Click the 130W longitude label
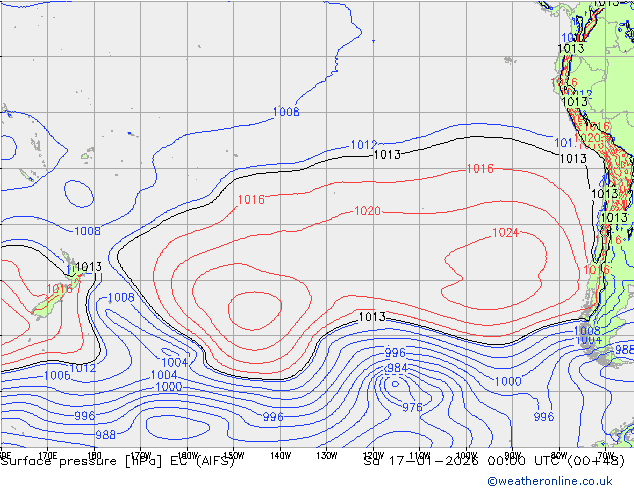 (x=326, y=456)
